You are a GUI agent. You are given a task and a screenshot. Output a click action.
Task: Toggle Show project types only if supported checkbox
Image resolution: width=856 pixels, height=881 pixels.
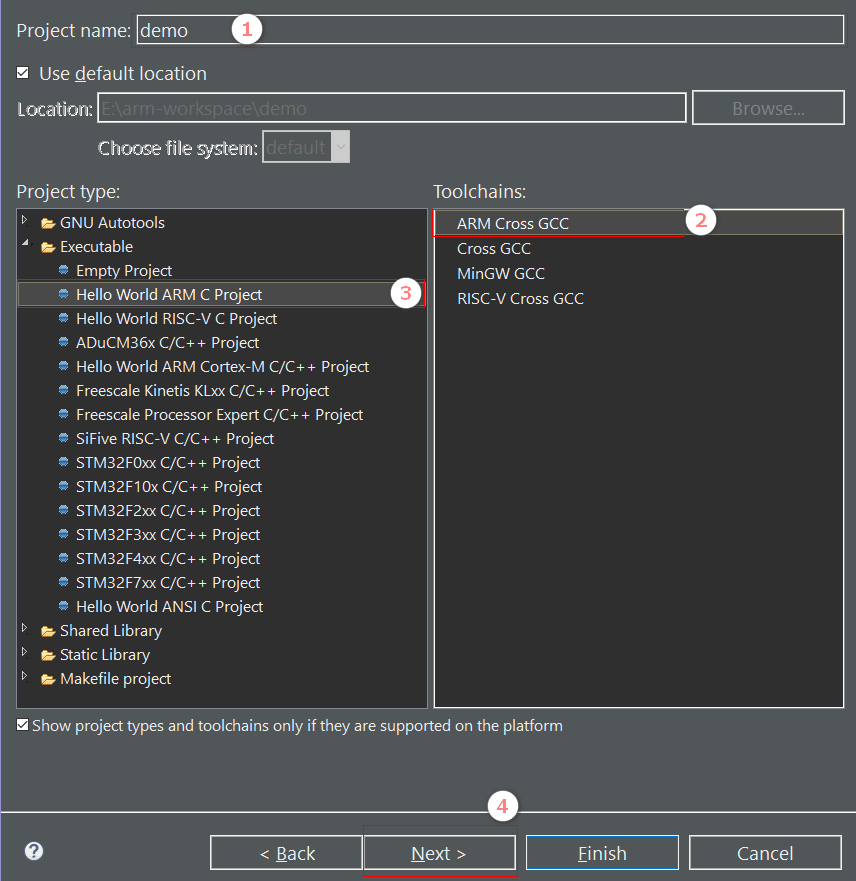pos(22,725)
